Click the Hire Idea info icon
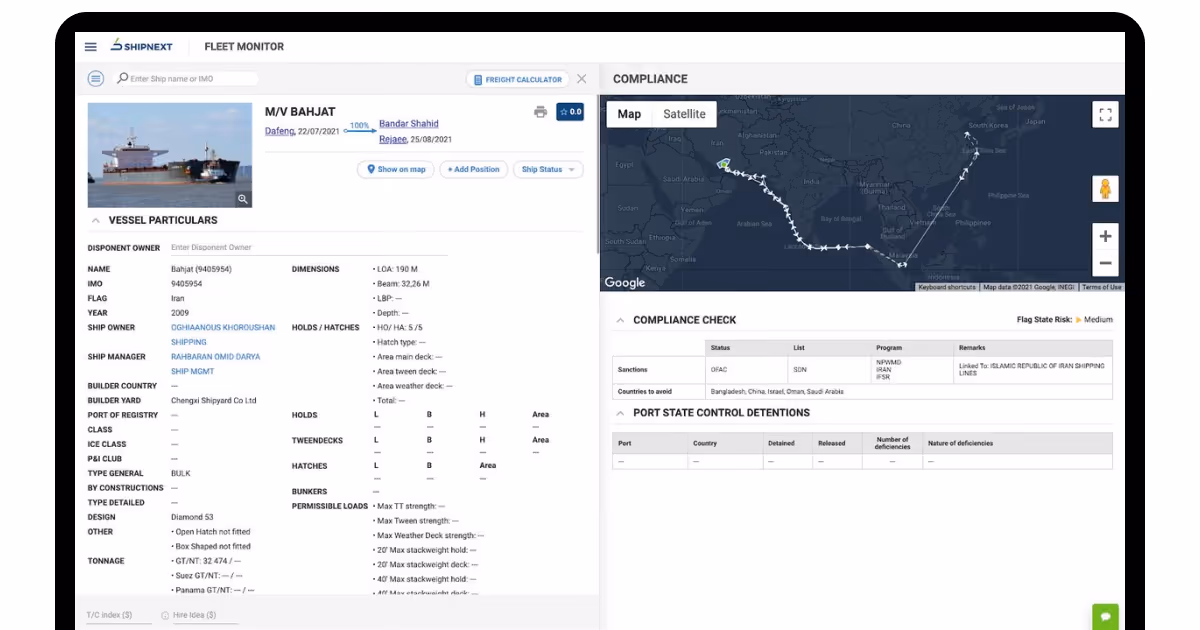The width and height of the screenshot is (1200, 630). (165, 616)
